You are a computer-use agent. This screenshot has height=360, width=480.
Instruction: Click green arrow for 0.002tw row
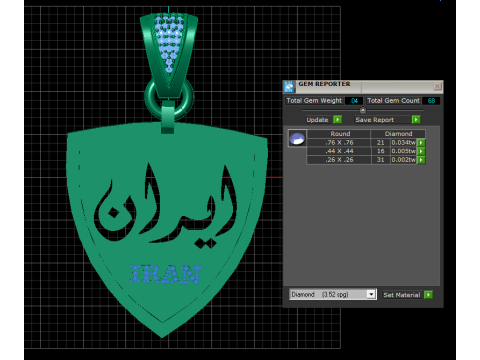coord(421,160)
